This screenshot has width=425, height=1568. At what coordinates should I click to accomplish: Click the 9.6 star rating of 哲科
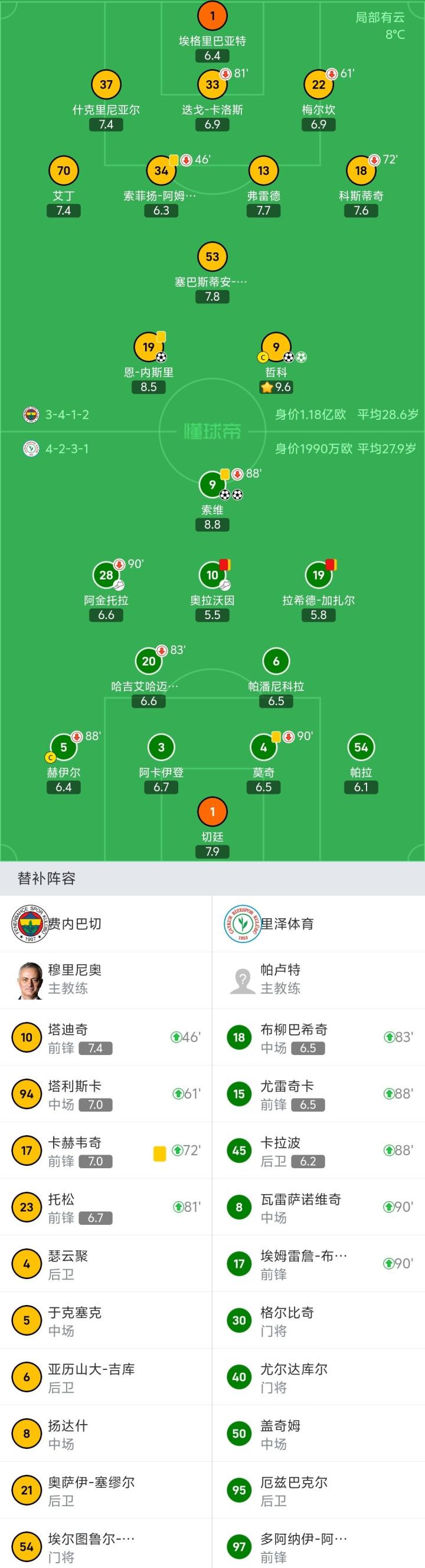(276, 386)
